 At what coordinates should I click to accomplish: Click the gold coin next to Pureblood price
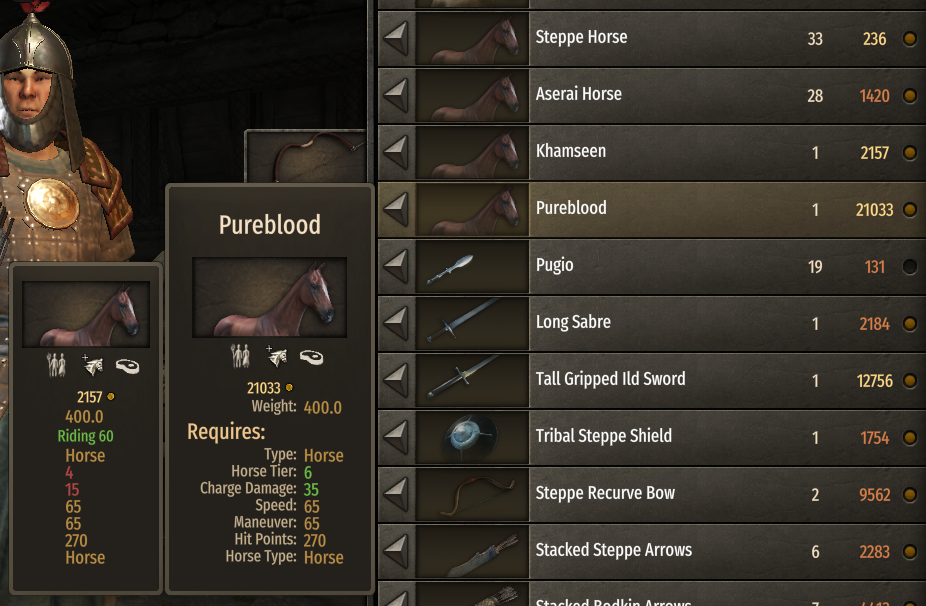(x=910, y=210)
